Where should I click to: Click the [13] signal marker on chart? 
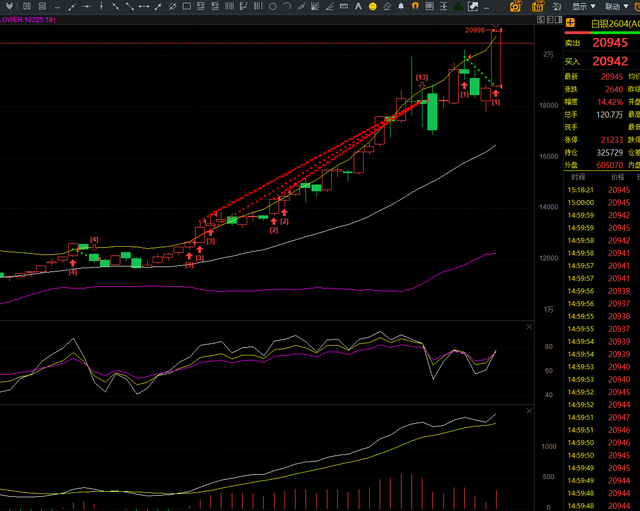click(422, 77)
